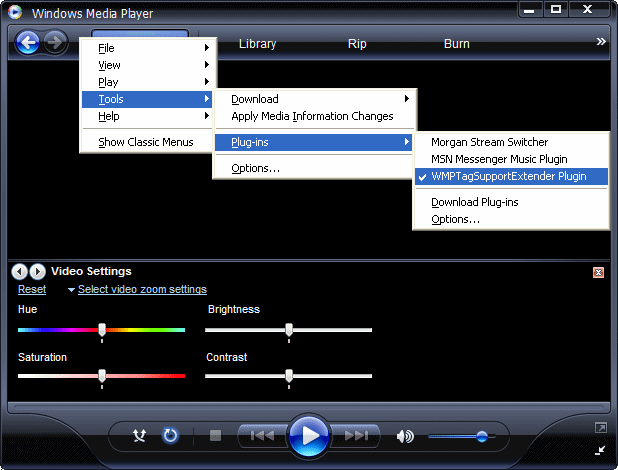Click the Brightness slider handle

[289, 330]
